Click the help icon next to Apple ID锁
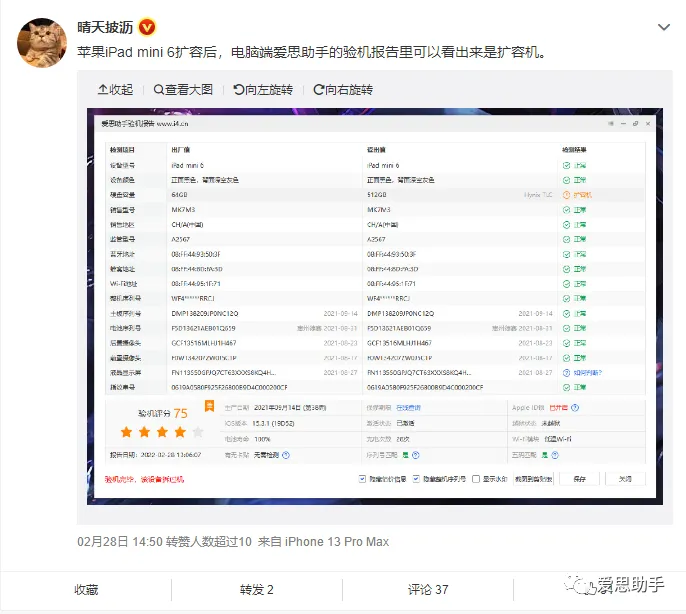This screenshot has width=686, height=614. [575, 408]
